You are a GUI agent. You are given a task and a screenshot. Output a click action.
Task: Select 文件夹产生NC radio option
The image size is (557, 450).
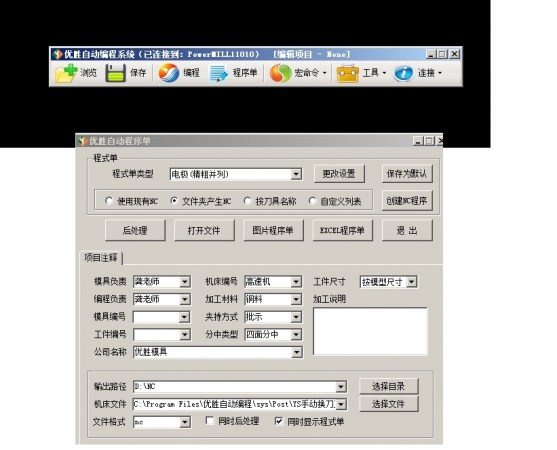pos(174,201)
